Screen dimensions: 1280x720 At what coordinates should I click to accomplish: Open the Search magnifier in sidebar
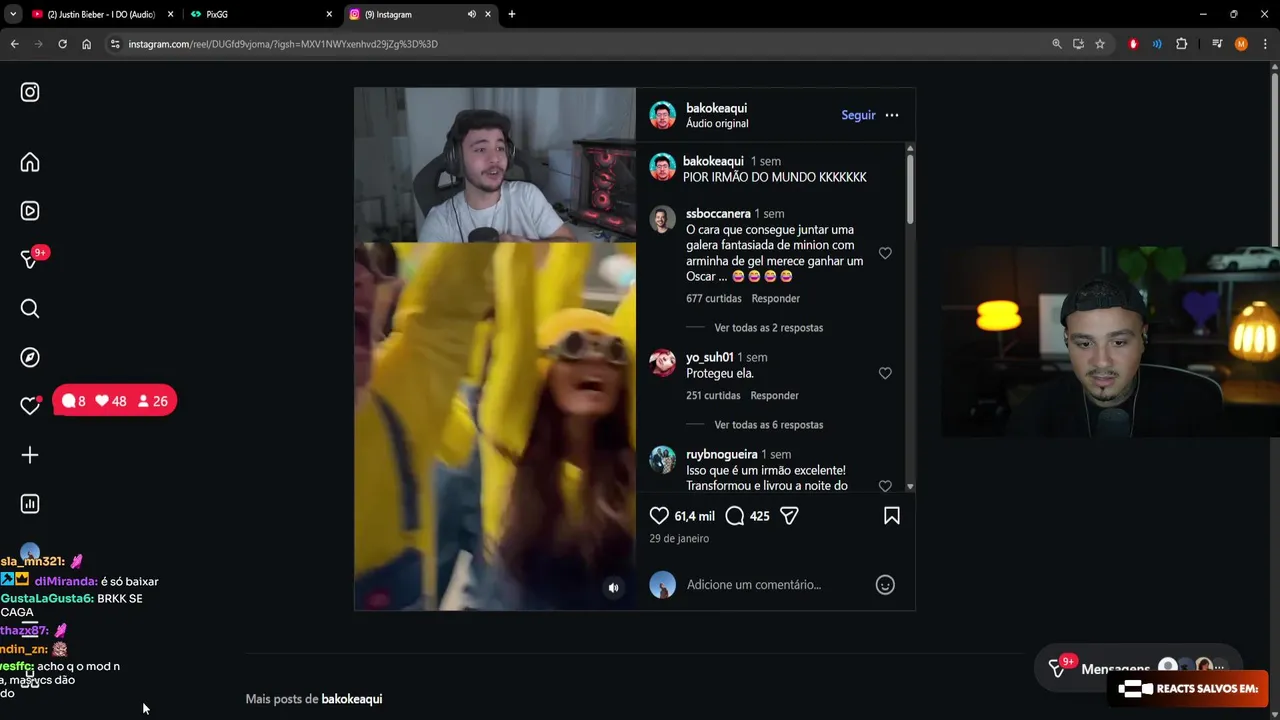pos(30,308)
